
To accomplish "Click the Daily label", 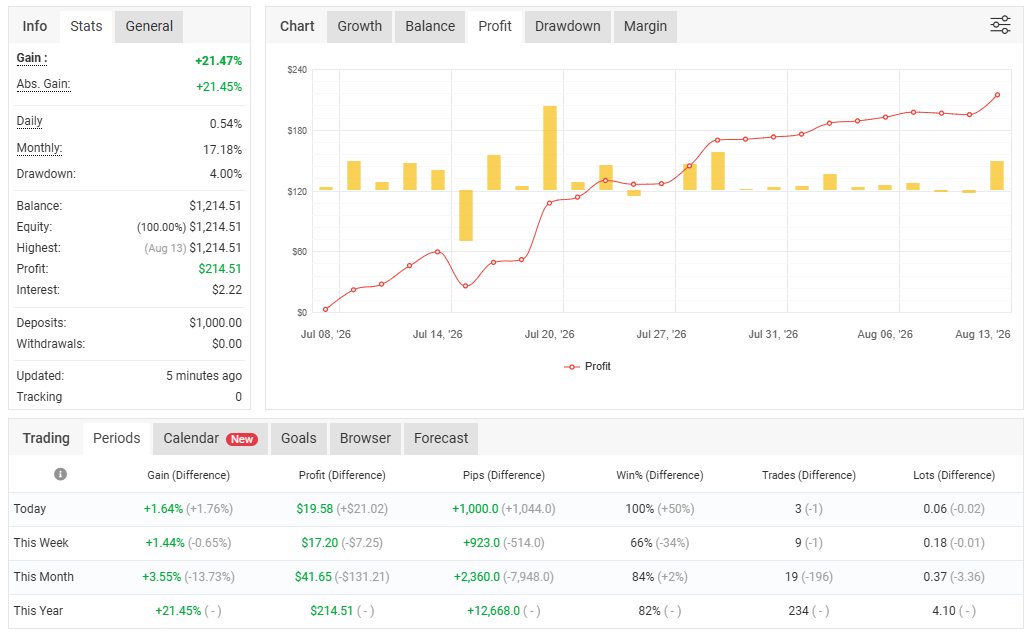I will pyautogui.click(x=30, y=121).
